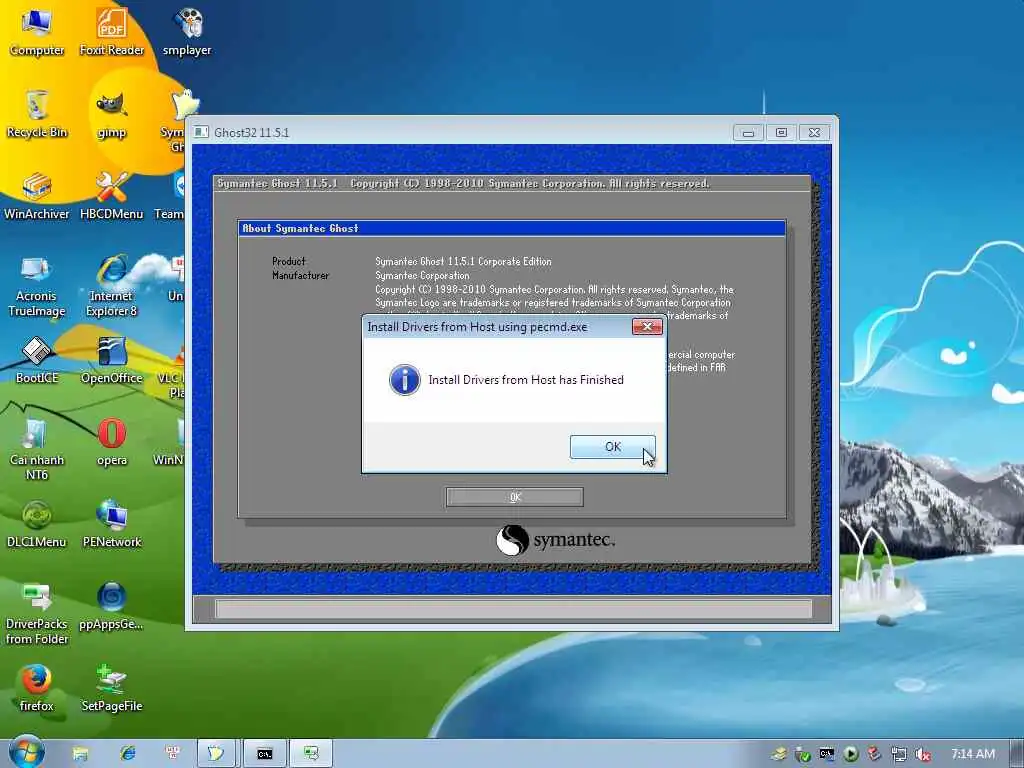This screenshot has width=1024, height=768.
Task: Switch to the command prompt taskbar button
Action: [264, 754]
